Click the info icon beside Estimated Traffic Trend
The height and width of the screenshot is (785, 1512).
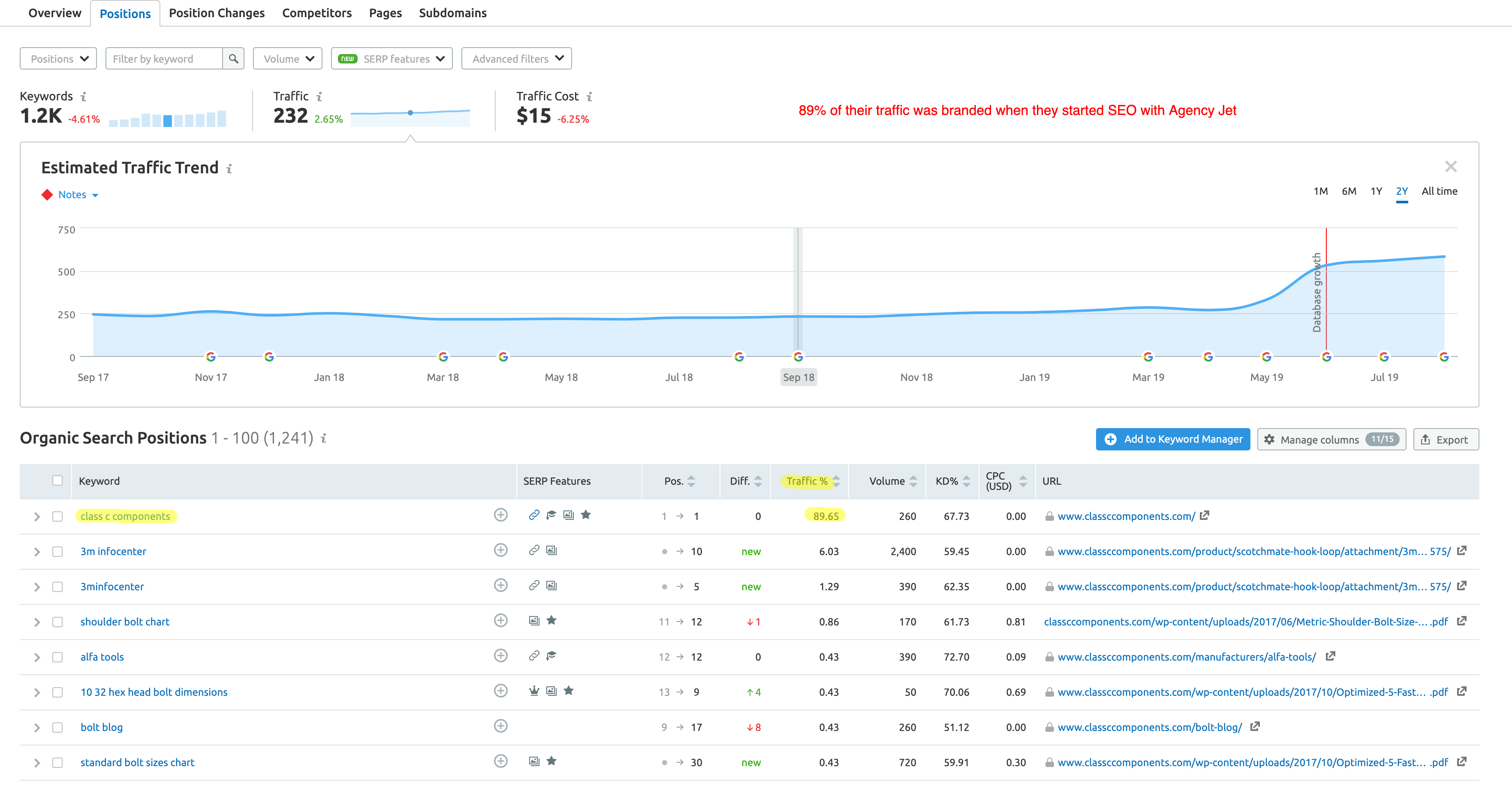[229, 169]
